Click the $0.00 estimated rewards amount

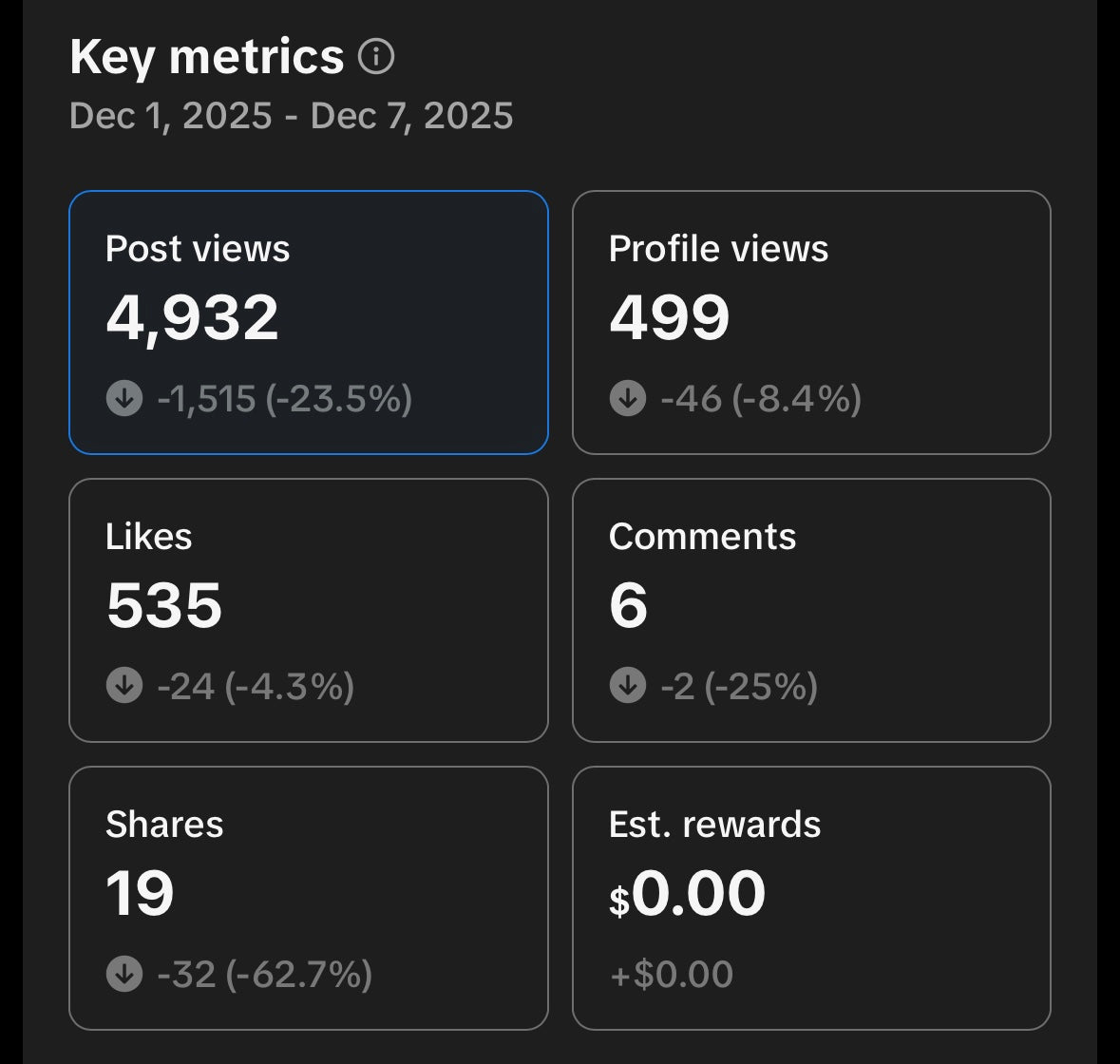coord(687,894)
